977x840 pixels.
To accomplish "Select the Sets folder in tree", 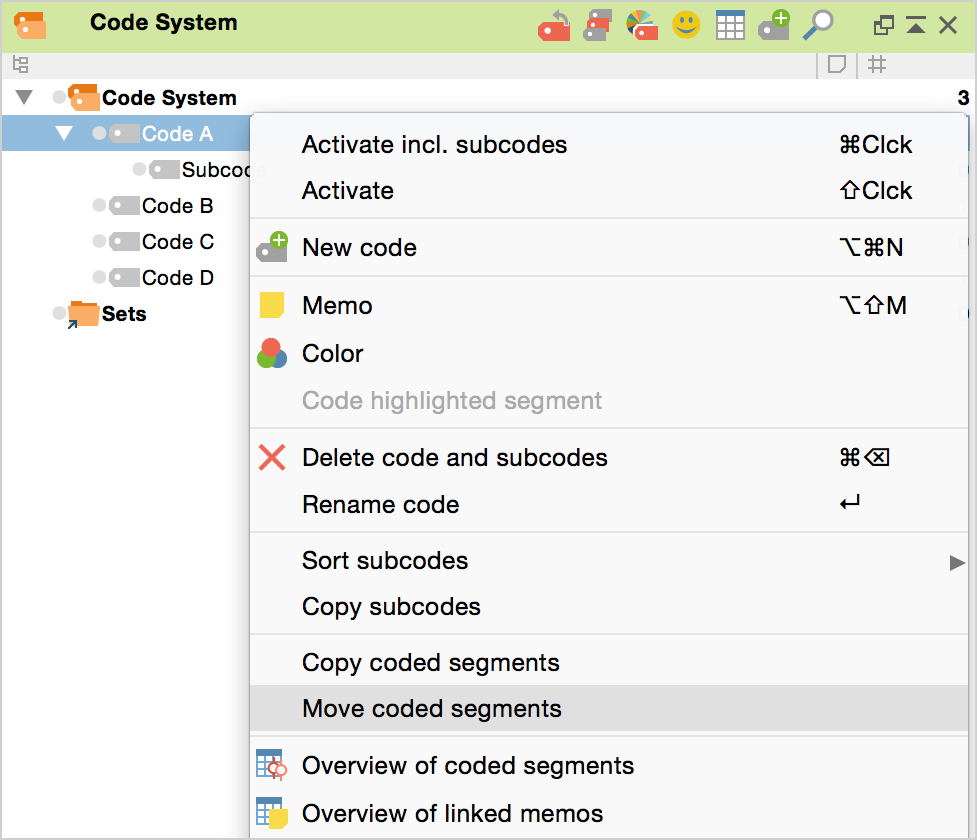I will 123,314.
